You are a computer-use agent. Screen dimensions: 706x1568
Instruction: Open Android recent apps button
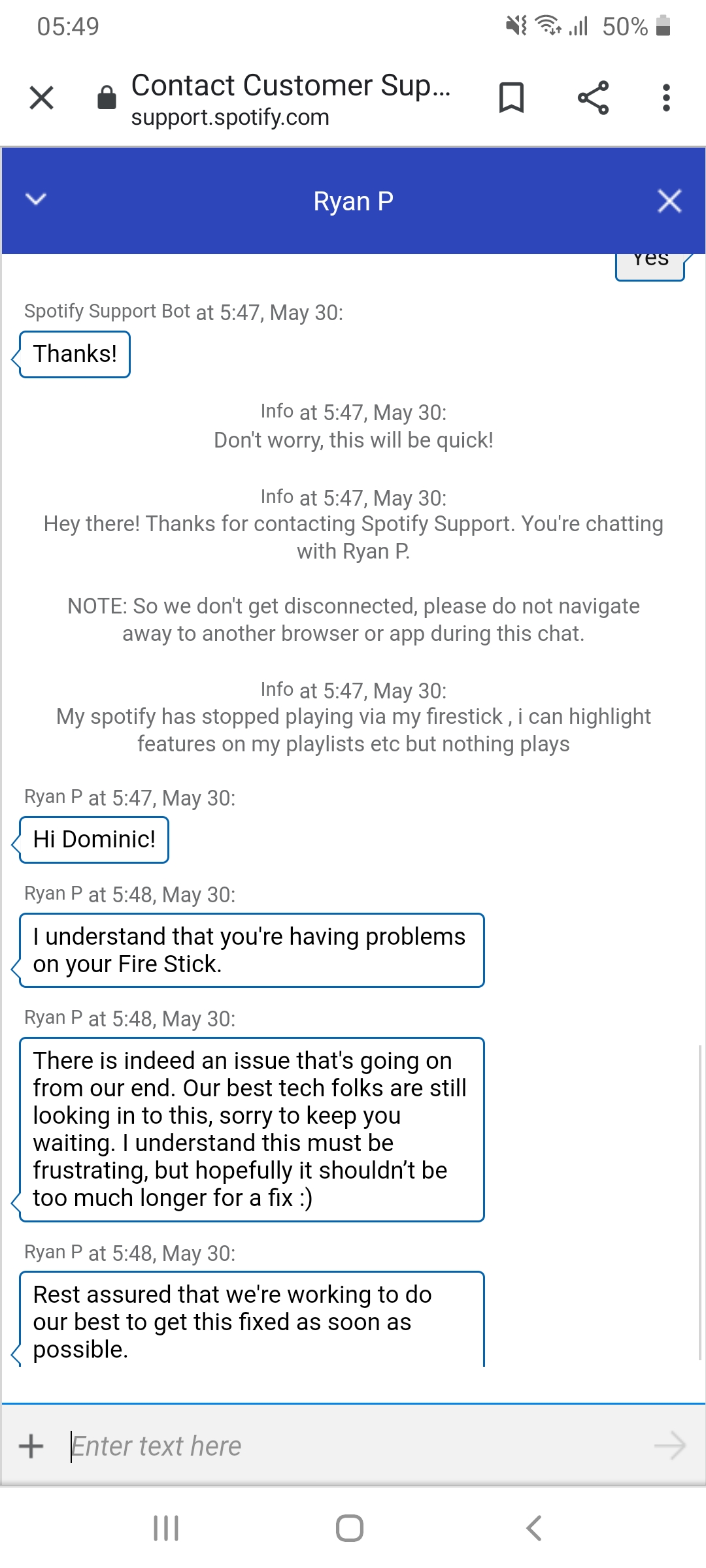click(166, 1528)
